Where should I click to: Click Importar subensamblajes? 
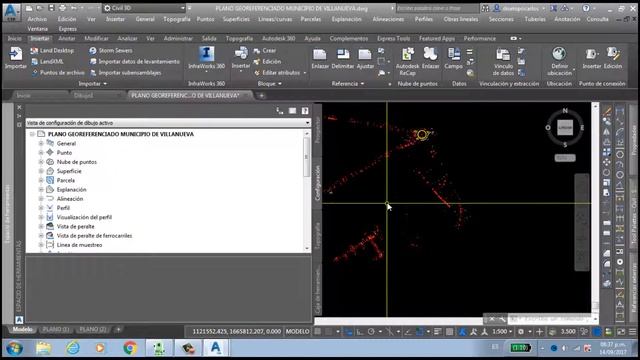pos(125,73)
